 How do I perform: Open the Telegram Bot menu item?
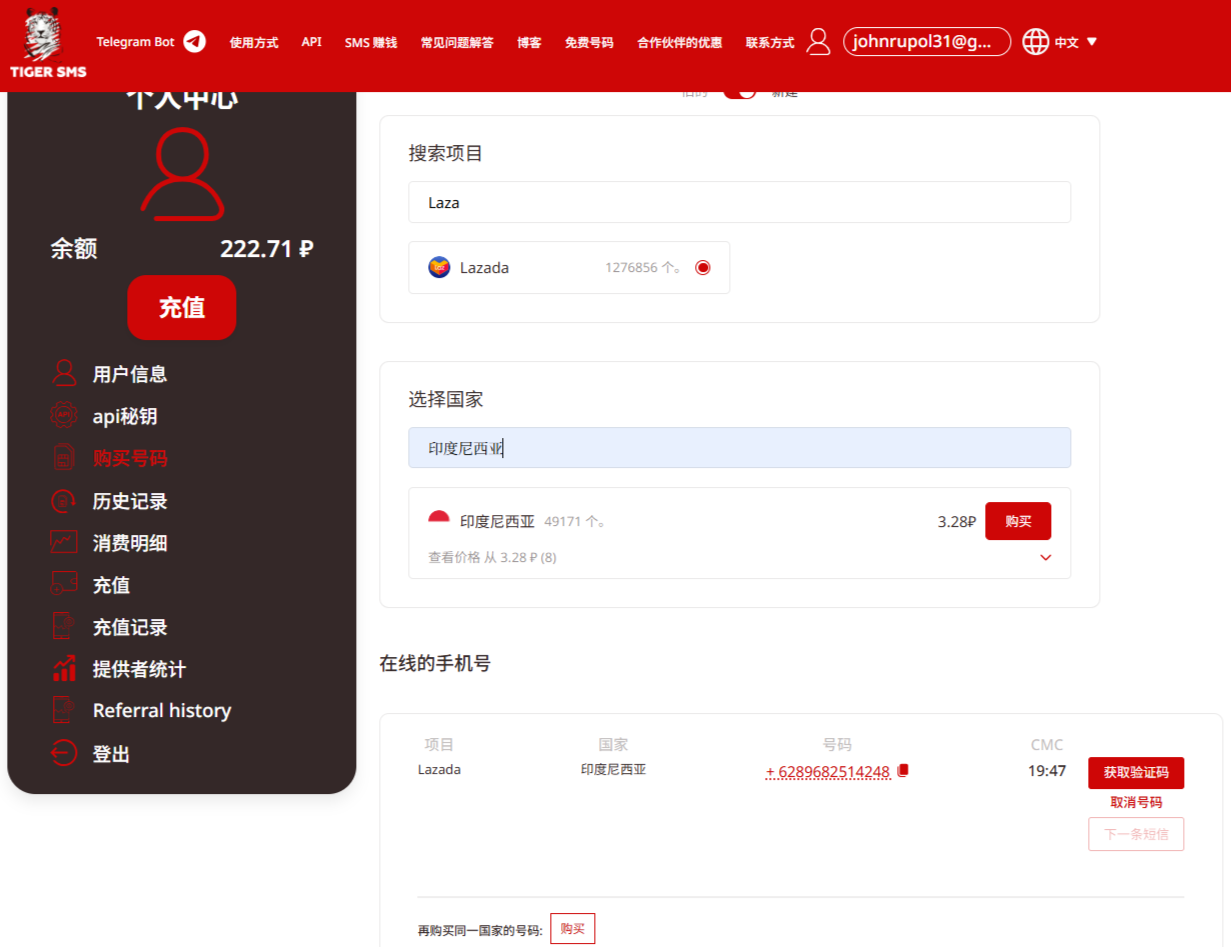point(135,42)
